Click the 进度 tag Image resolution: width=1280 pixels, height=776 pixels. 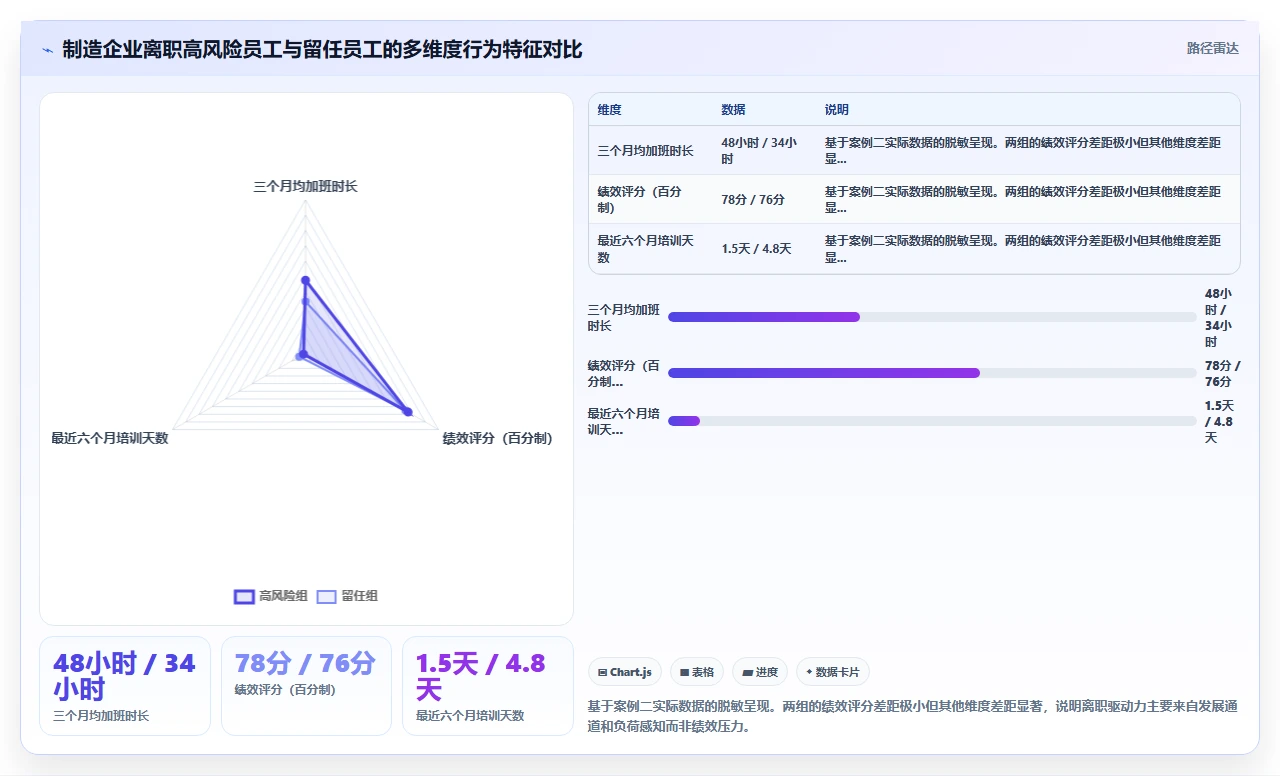(x=760, y=672)
